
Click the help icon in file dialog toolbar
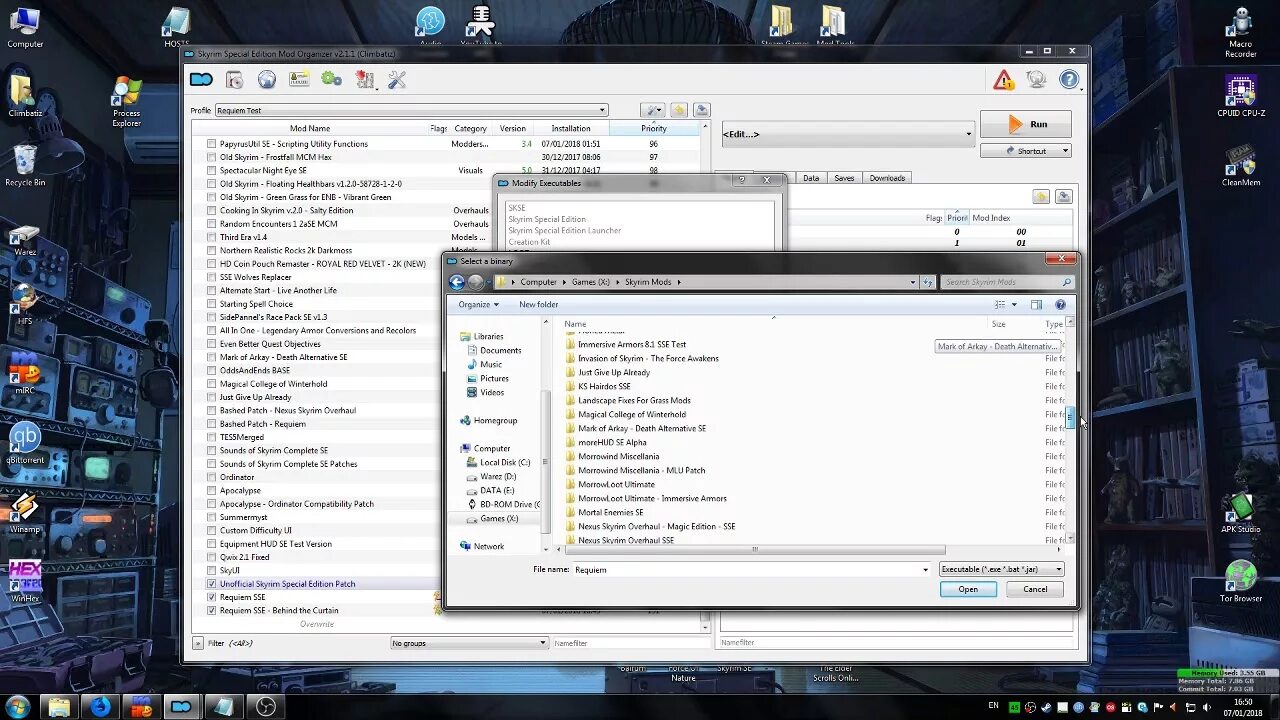tap(1060, 304)
